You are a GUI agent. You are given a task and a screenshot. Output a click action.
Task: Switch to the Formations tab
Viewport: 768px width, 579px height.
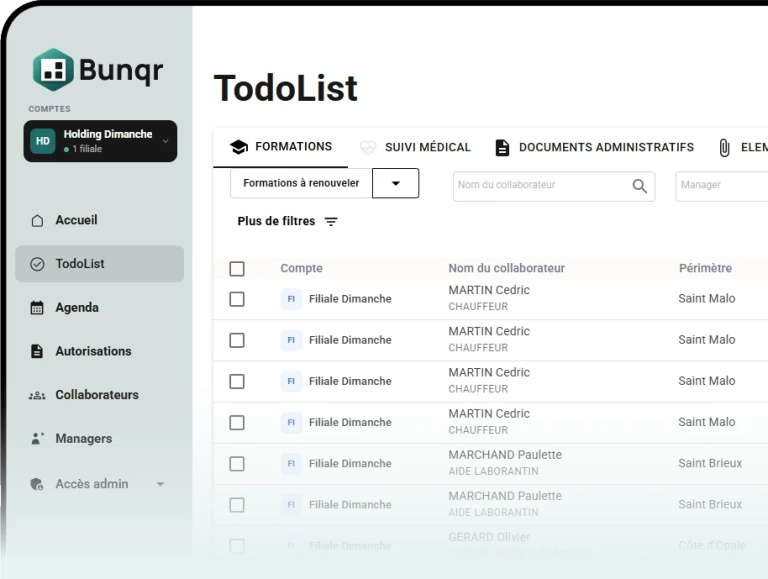[281, 147]
